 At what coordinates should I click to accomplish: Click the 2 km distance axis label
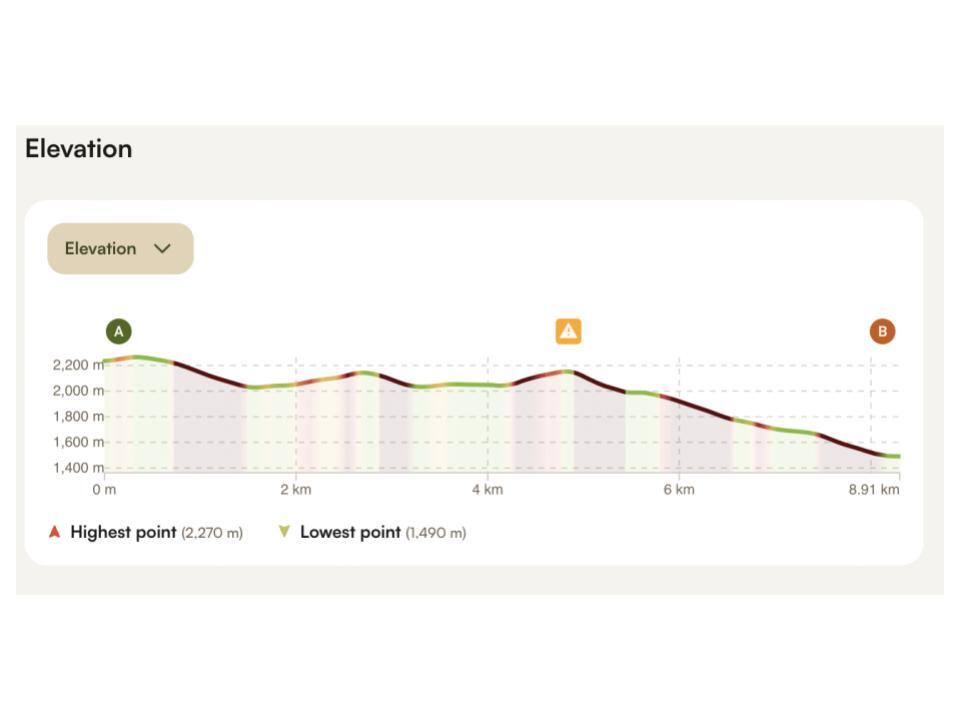pyautogui.click(x=295, y=490)
